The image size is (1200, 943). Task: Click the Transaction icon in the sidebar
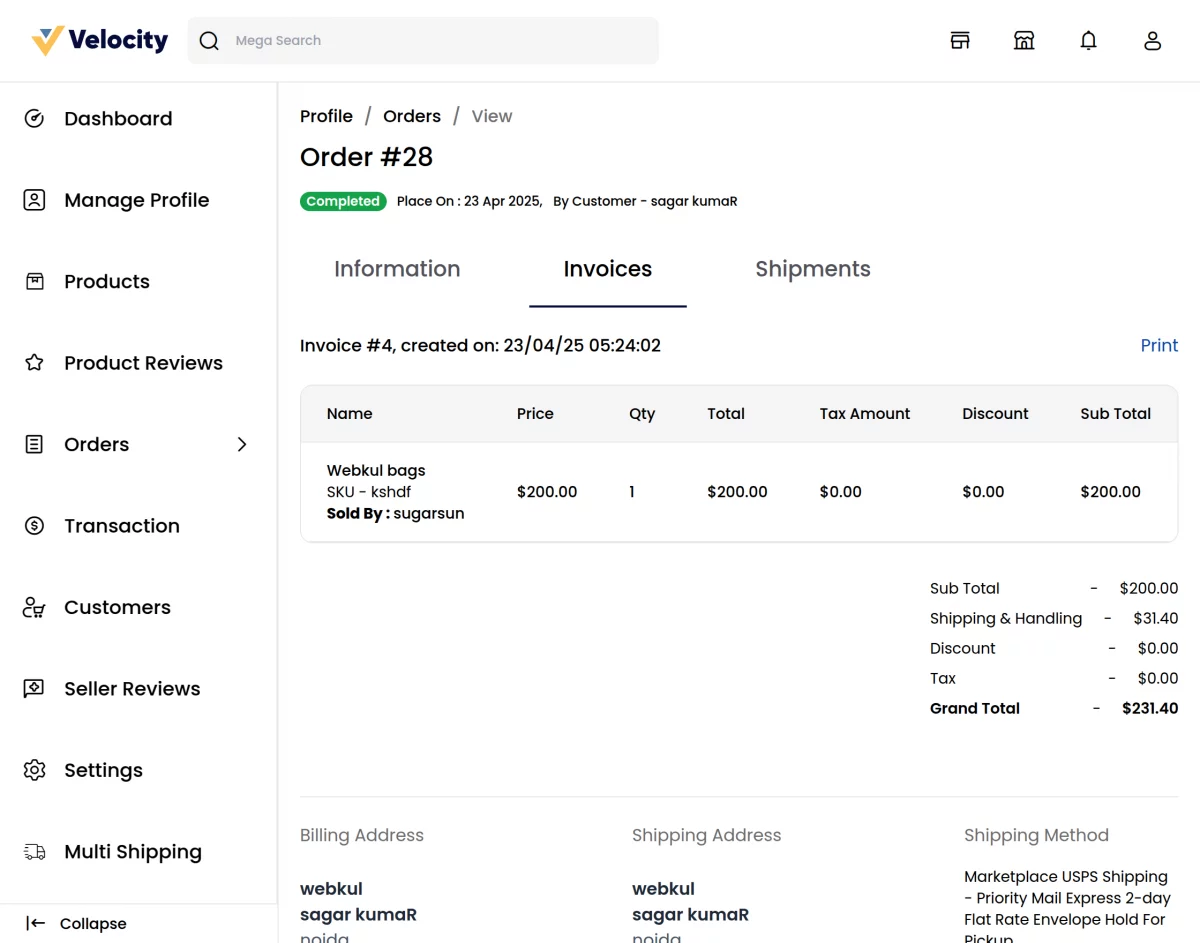tap(34, 525)
